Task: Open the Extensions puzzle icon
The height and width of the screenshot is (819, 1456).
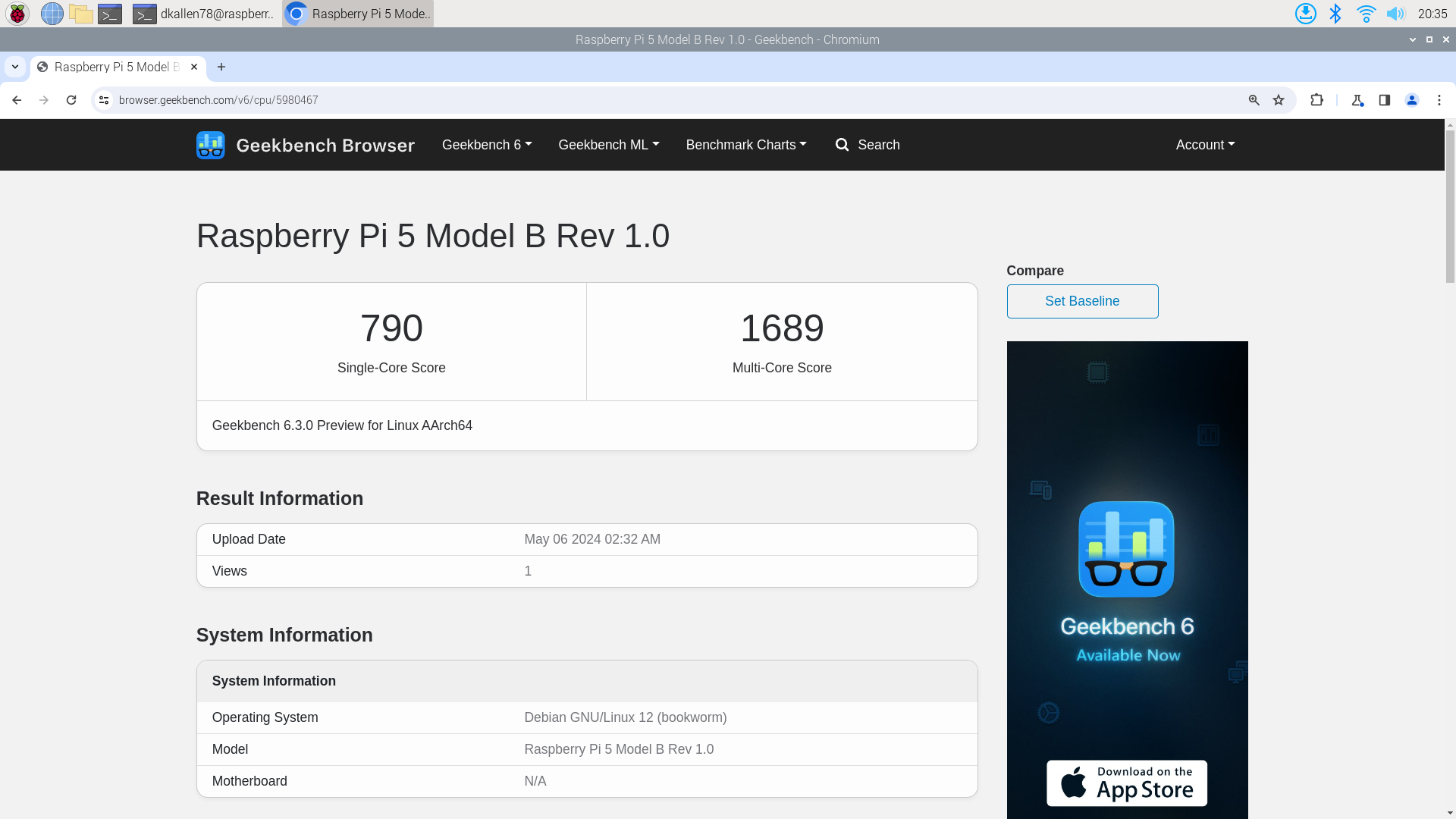Action: 1316,100
